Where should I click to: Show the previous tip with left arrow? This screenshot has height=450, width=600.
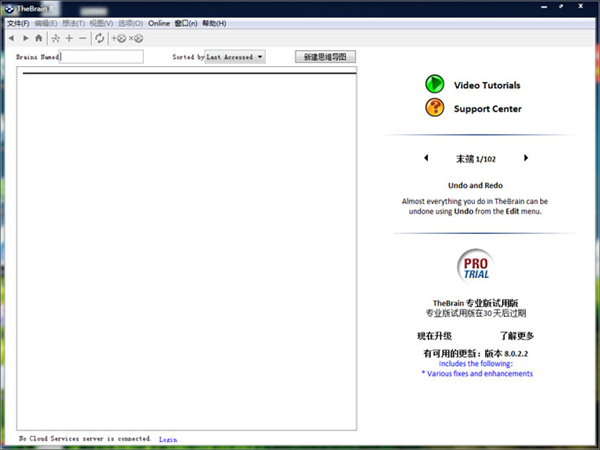point(425,158)
